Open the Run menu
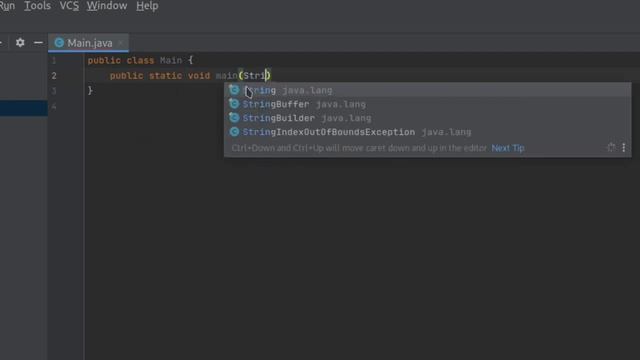 pyautogui.click(x=7, y=6)
